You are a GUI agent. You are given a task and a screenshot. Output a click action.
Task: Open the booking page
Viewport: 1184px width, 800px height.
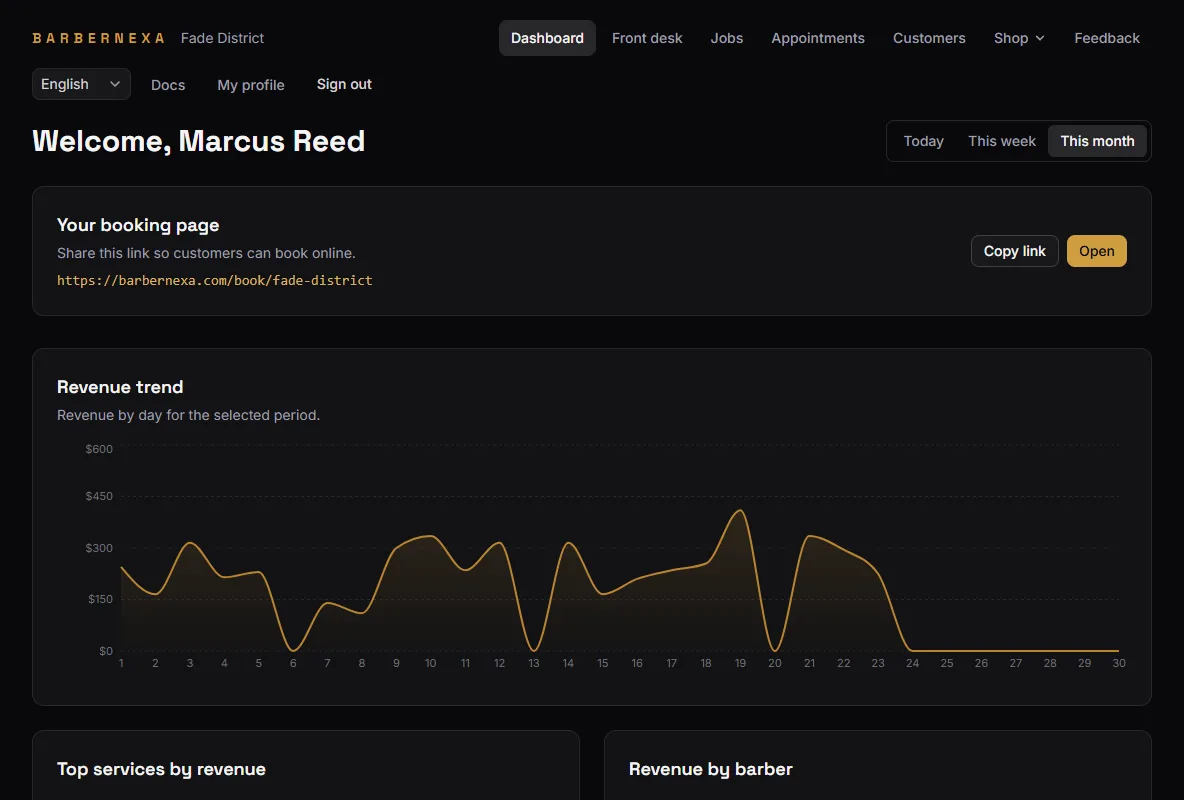1096,251
